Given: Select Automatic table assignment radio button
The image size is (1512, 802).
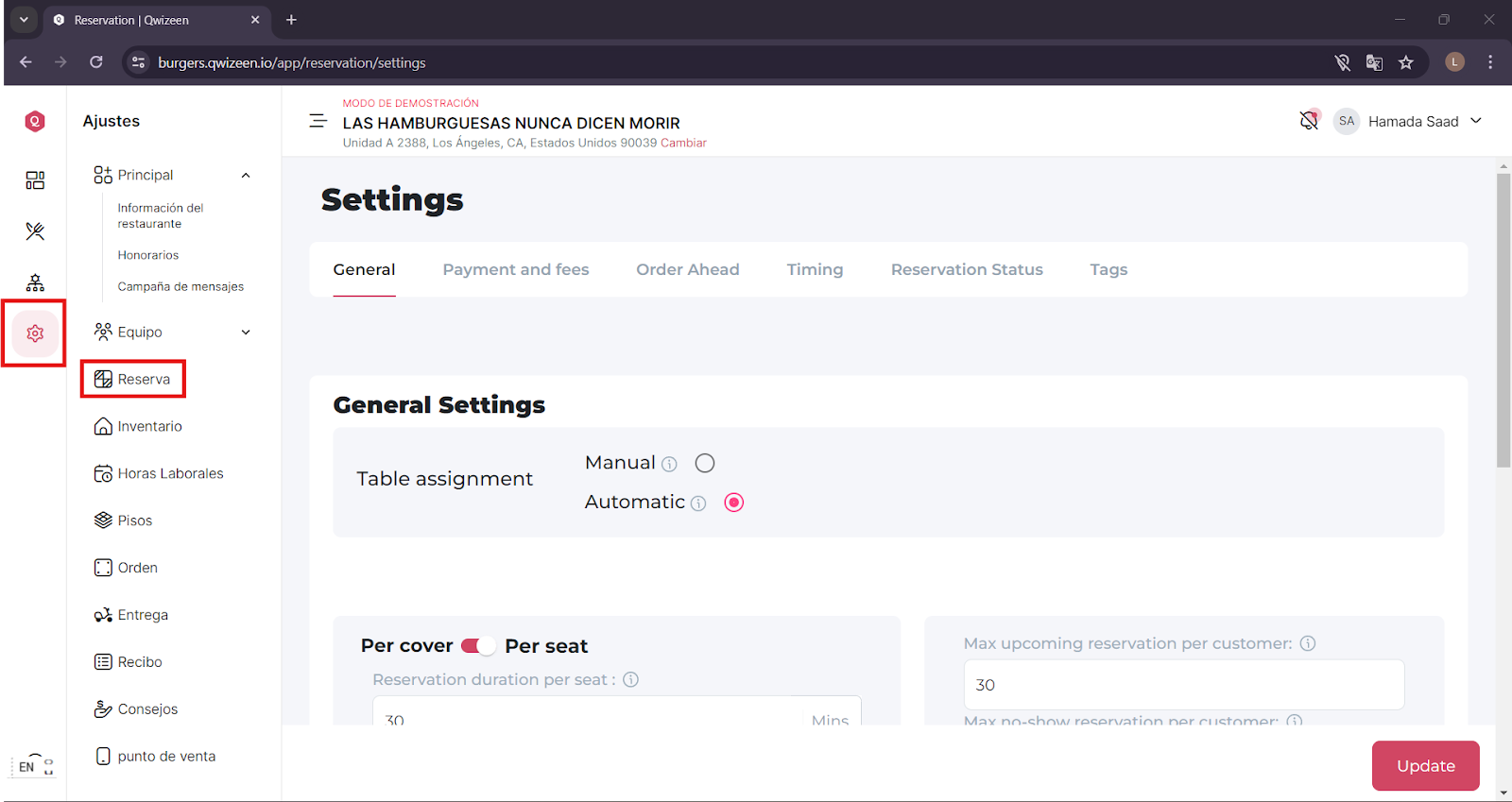Looking at the screenshot, I should coord(734,503).
